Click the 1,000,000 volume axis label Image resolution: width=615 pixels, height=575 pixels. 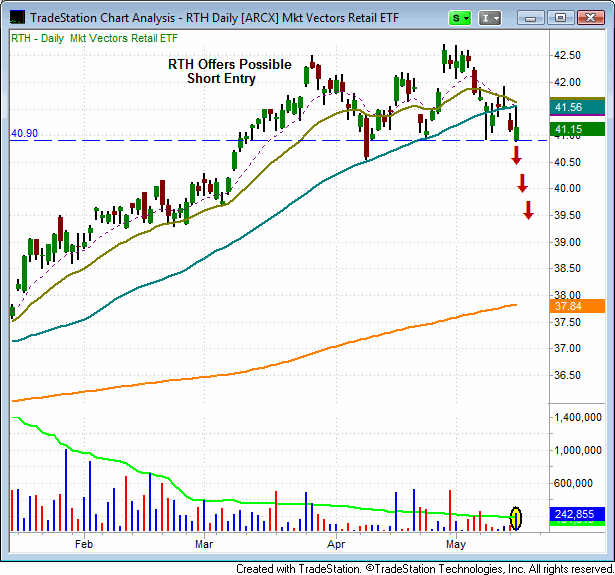pyautogui.click(x=578, y=450)
